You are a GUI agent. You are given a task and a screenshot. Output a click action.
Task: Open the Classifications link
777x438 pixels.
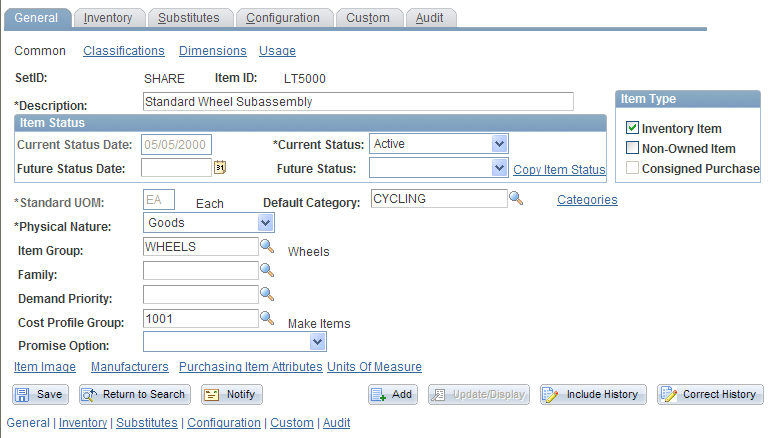pyautogui.click(x=124, y=51)
